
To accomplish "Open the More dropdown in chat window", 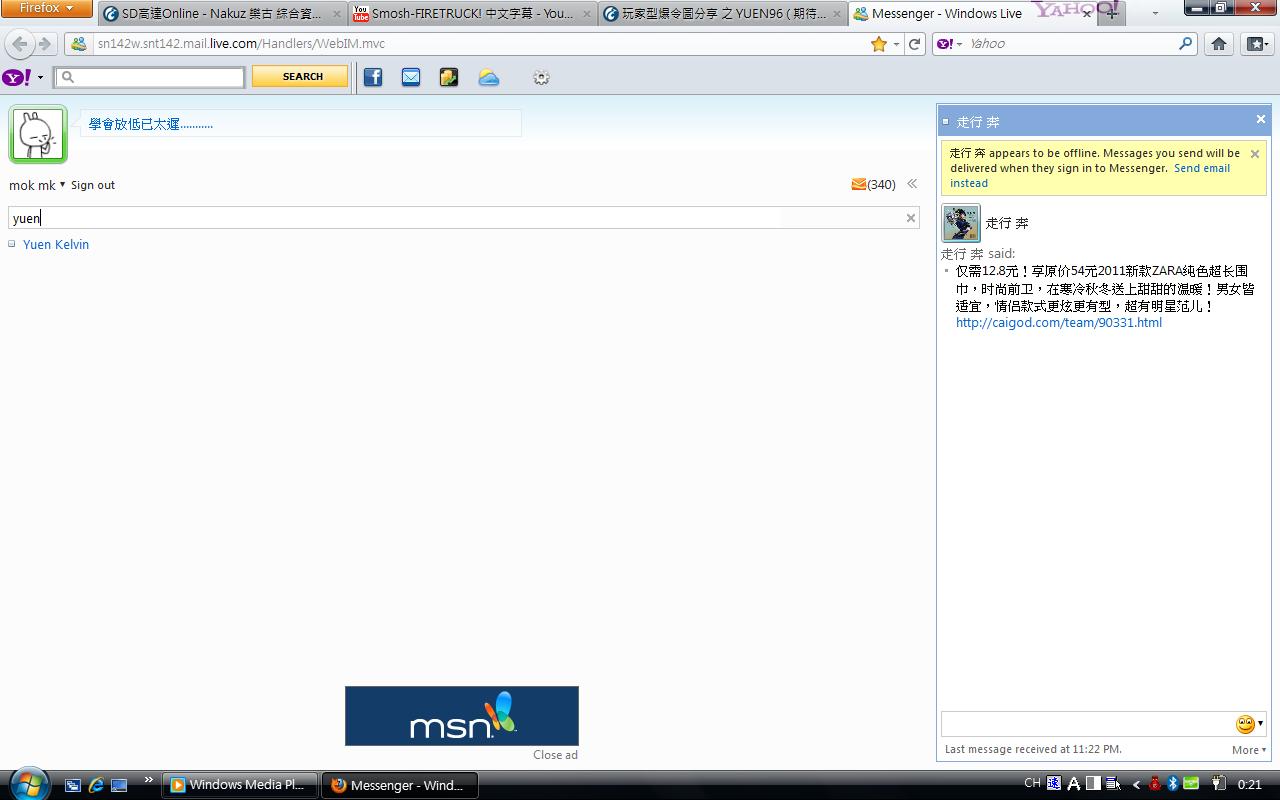I will pyautogui.click(x=1248, y=750).
